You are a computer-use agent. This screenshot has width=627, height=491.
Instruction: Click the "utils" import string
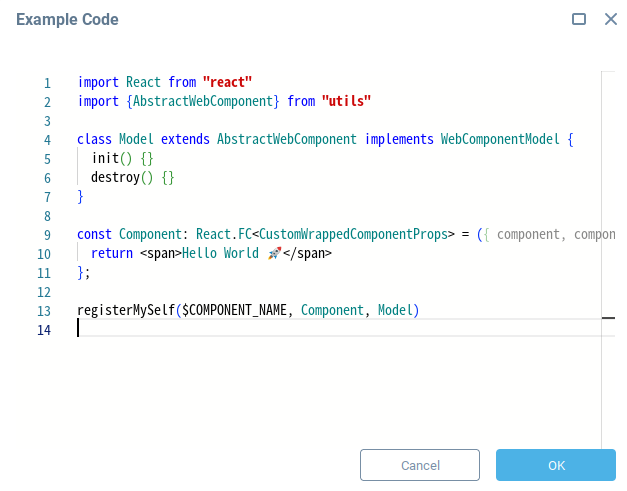tap(346, 101)
